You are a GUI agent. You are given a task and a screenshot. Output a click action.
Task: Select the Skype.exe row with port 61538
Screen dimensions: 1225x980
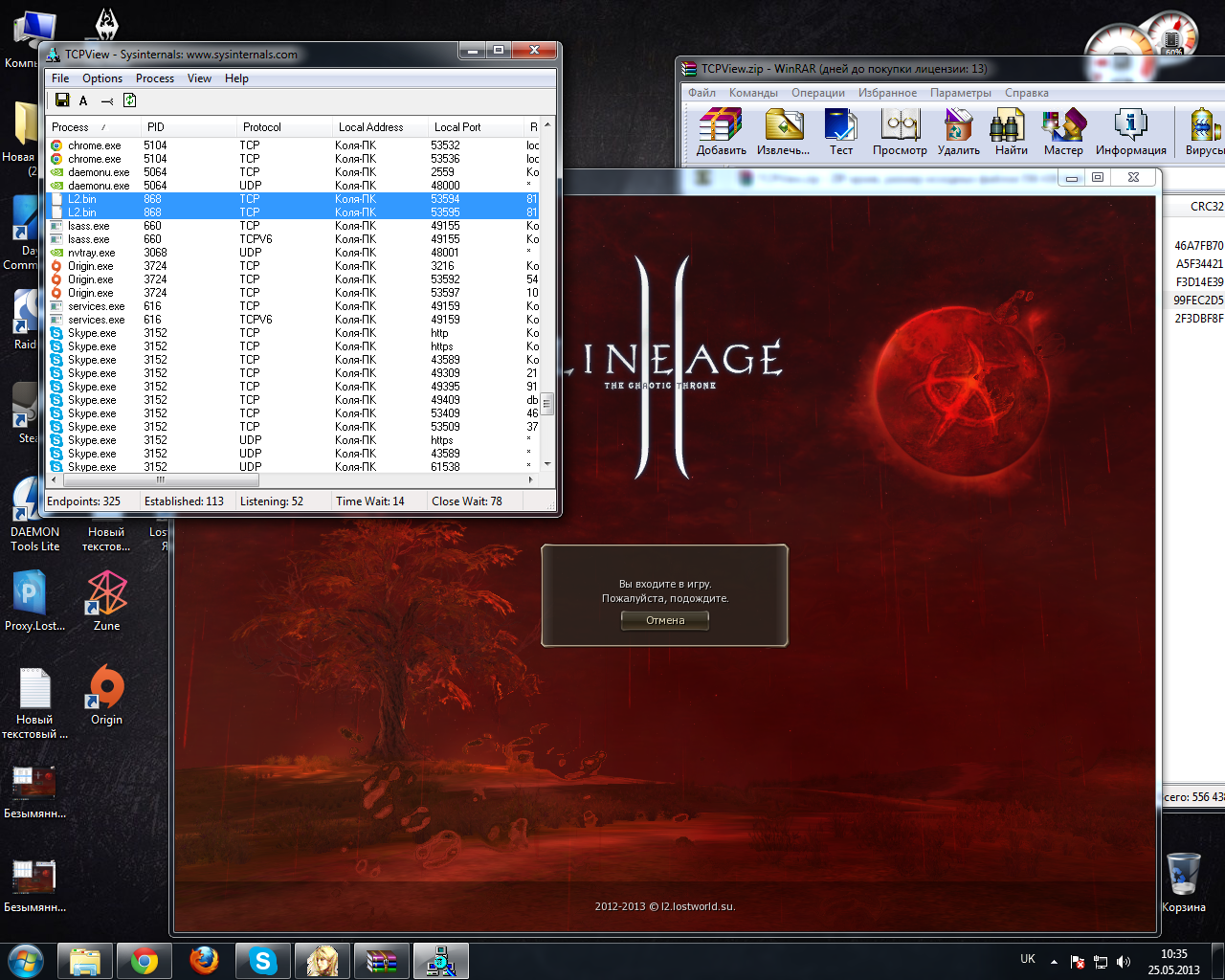coord(293,467)
